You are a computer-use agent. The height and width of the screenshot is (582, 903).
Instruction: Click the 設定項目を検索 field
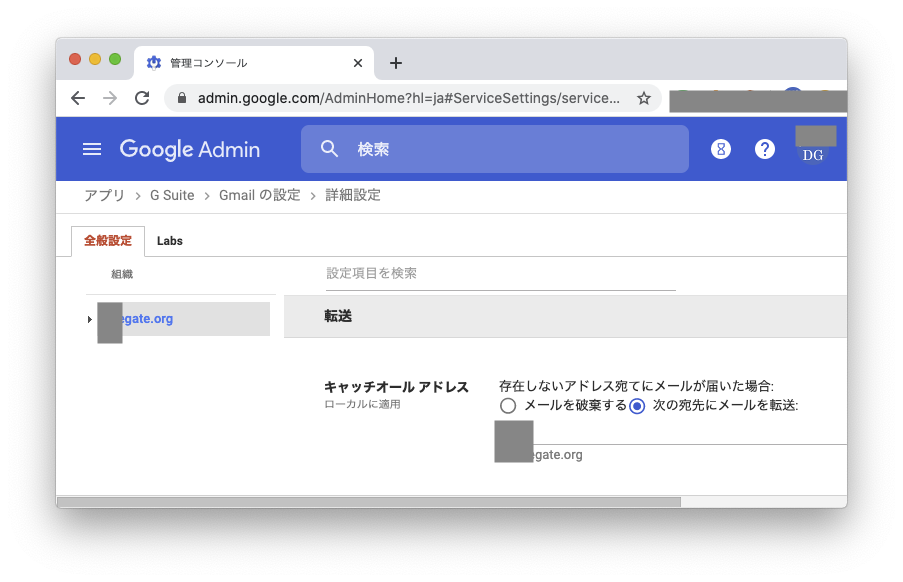pos(500,273)
